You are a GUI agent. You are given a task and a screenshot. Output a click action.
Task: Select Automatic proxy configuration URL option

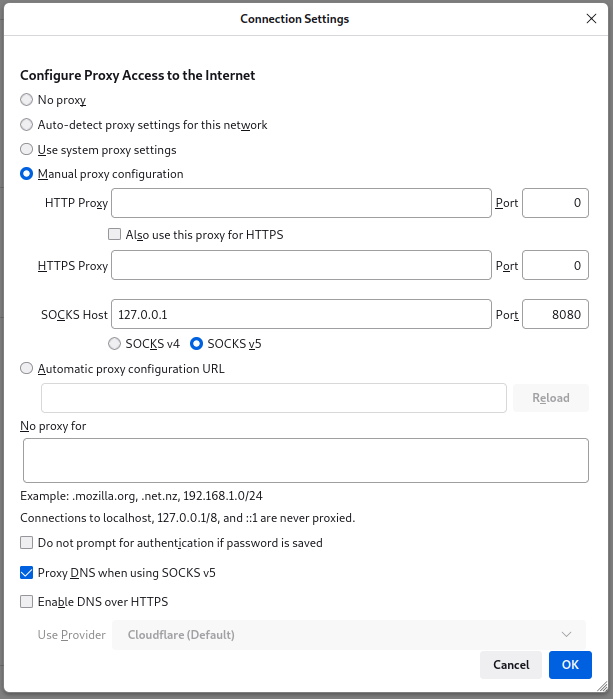tap(27, 368)
